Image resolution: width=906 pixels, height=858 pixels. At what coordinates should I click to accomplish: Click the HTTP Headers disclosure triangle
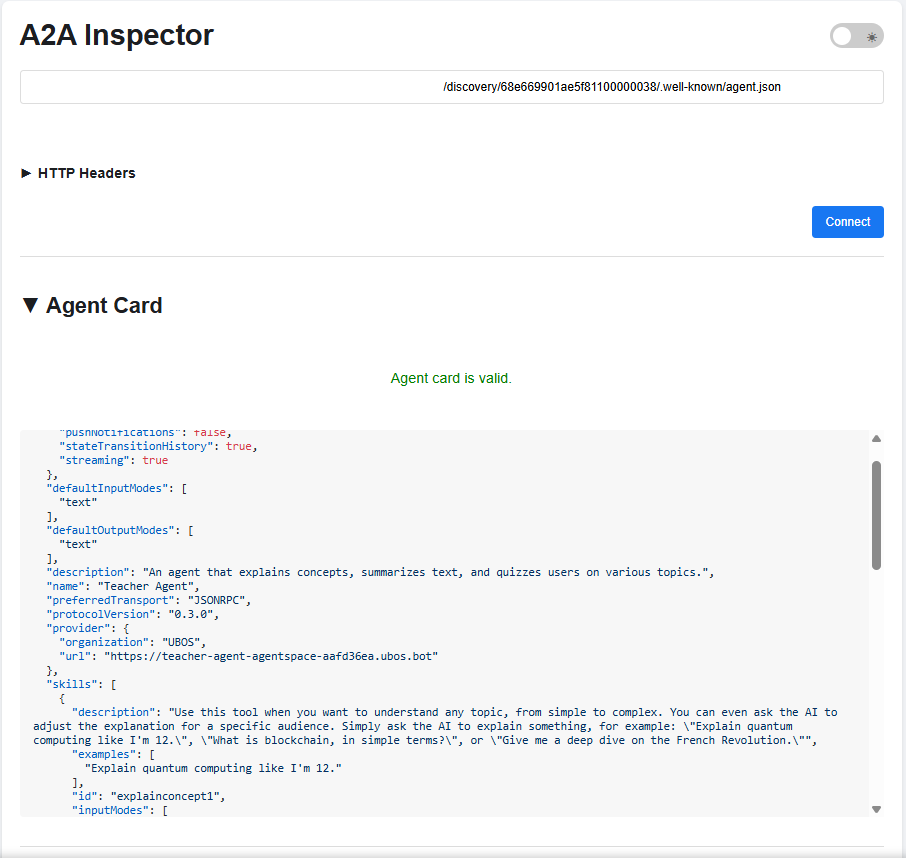tap(25, 172)
